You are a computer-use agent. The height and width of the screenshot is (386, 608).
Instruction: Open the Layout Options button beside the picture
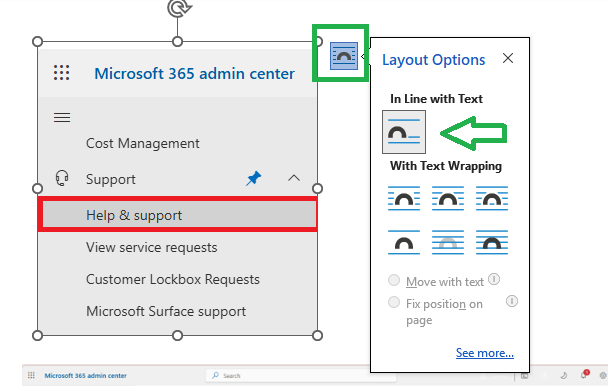pyautogui.click(x=344, y=56)
